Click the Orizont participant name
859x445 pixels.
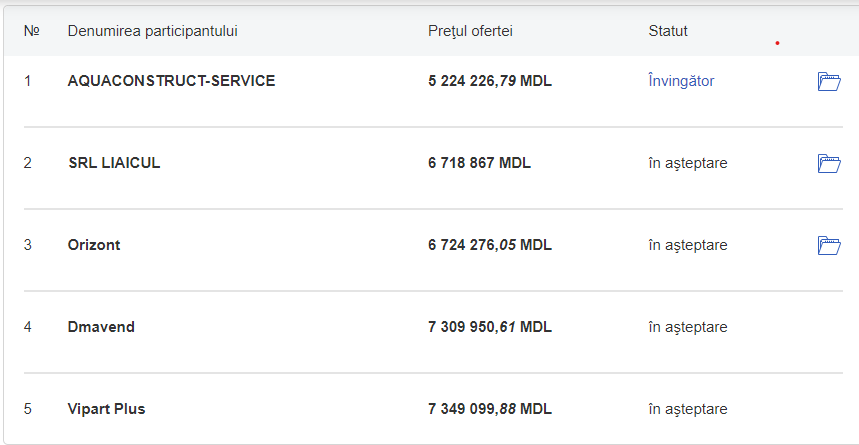[x=94, y=245]
